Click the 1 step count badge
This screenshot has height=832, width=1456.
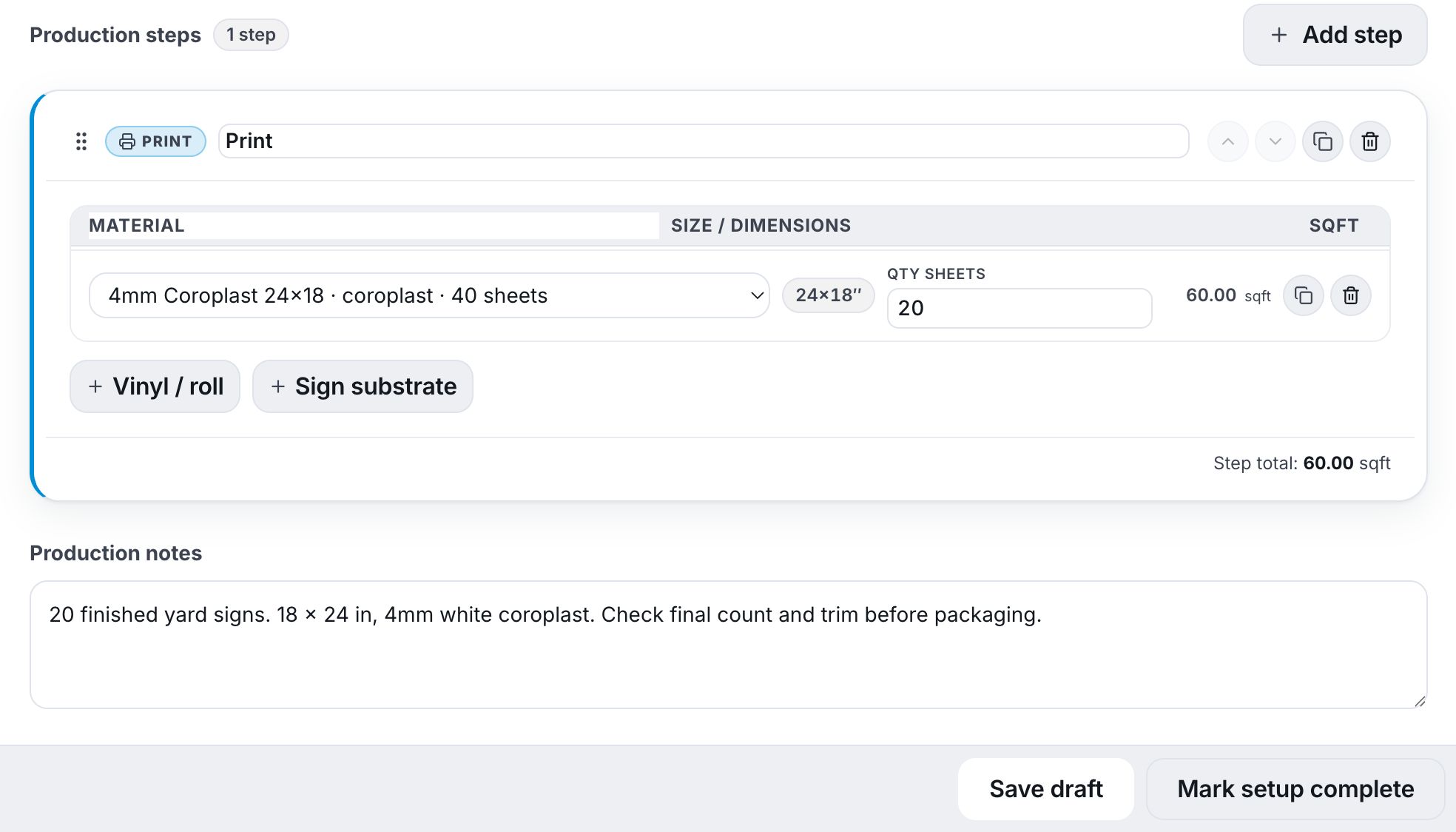[251, 35]
